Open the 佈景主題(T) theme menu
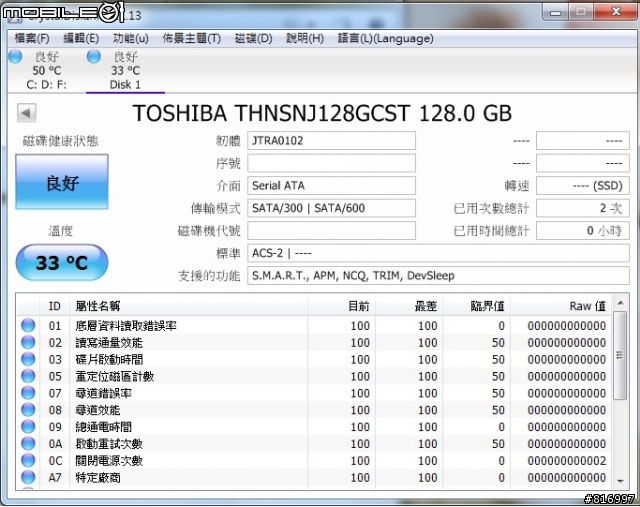This screenshot has width=640, height=507. (x=191, y=38)
